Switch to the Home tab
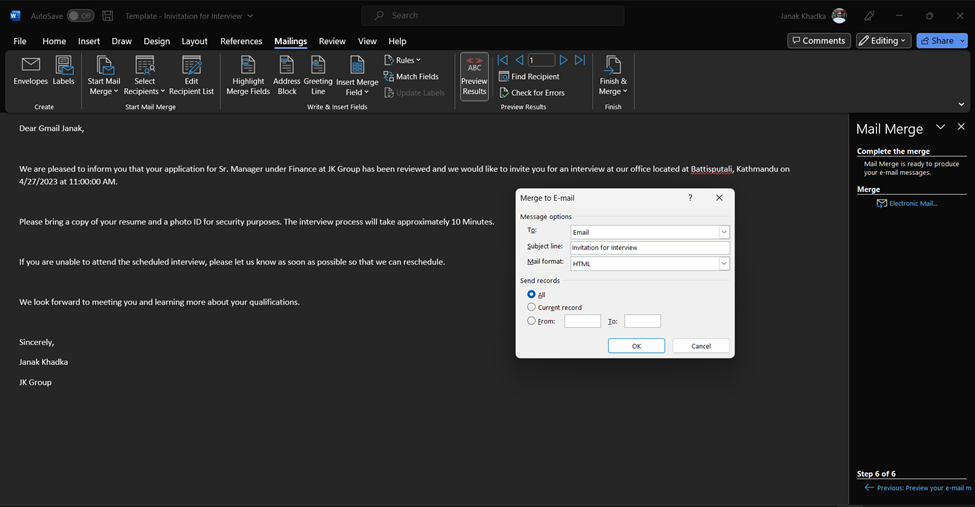This screenshot has width=975, height=507. pos(54,41)
